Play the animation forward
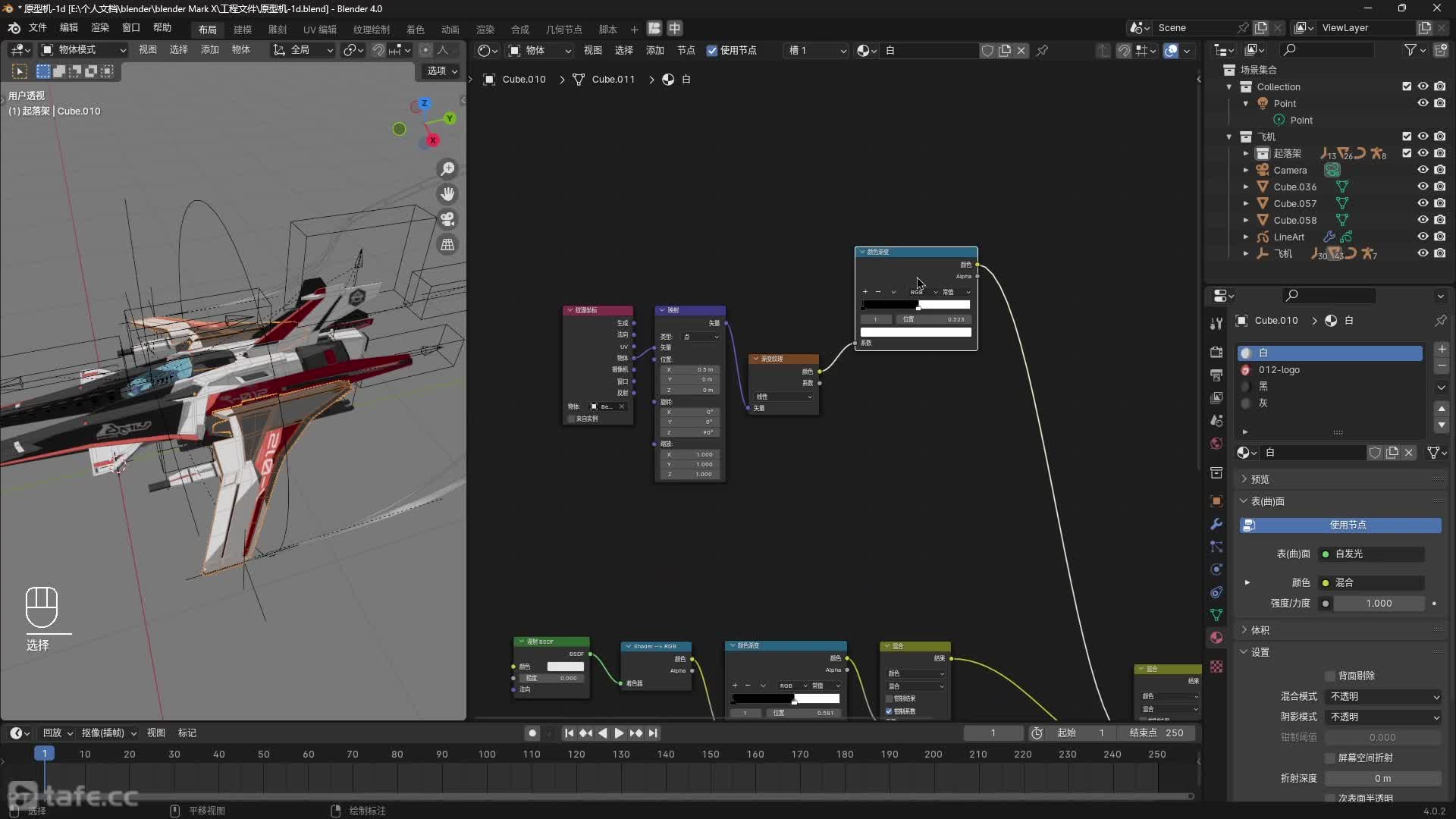Screen dimensions: 1456x819 point(619,733)
